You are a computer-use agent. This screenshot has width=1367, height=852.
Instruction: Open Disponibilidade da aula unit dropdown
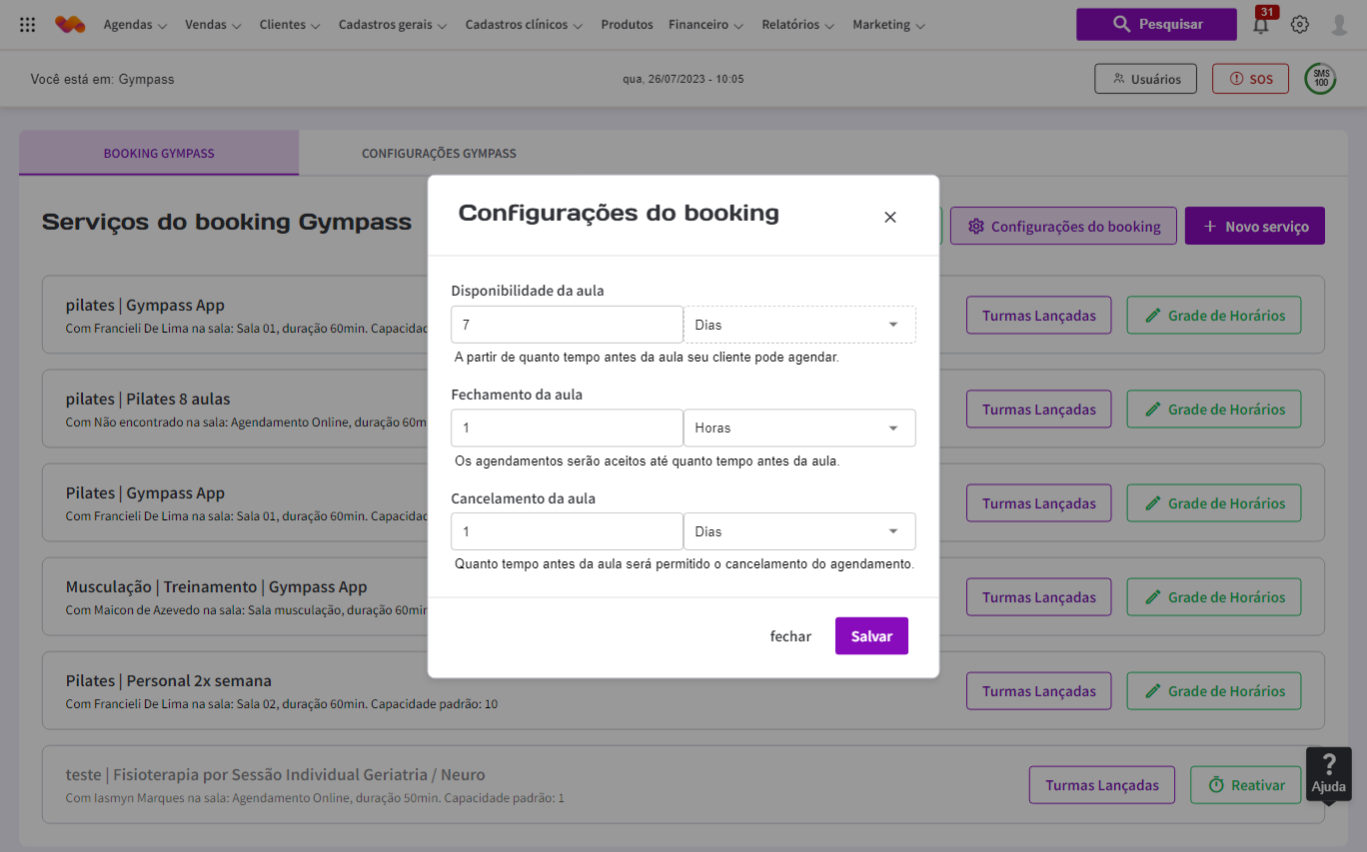coord(800,325)
